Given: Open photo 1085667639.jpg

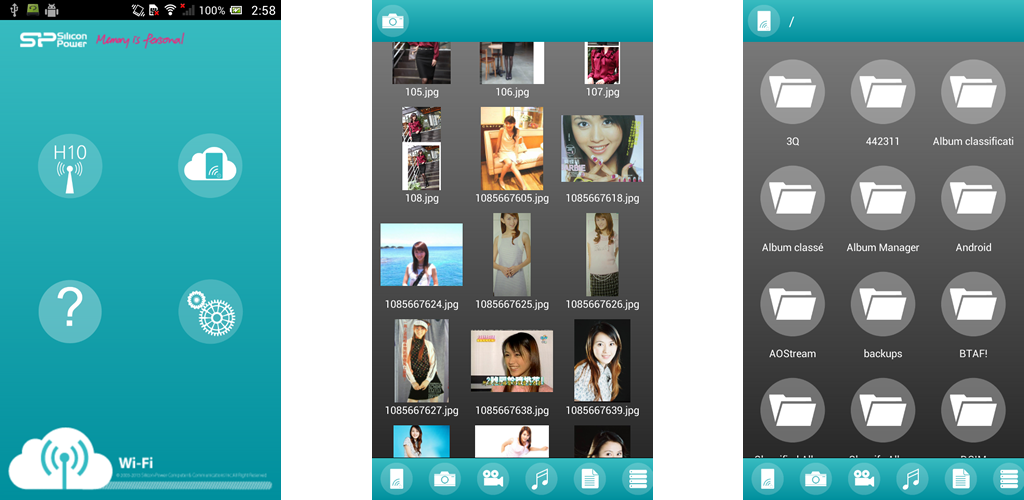Looking at the screenshot, I should tap(602, 360).
